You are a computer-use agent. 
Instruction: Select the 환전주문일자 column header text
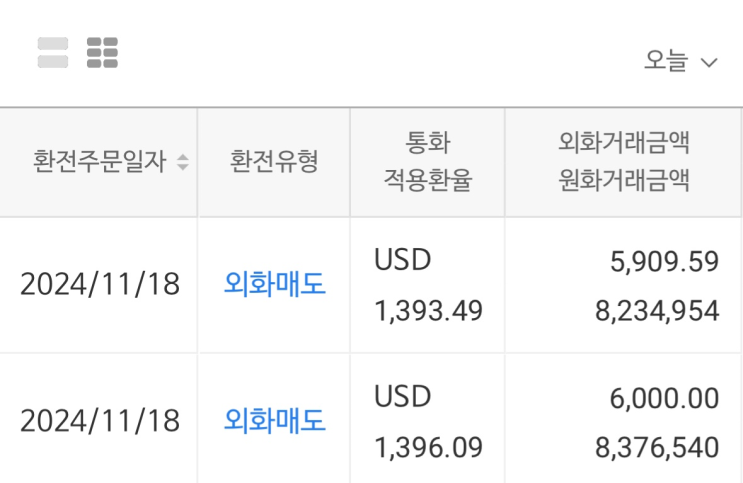point(99,162)
